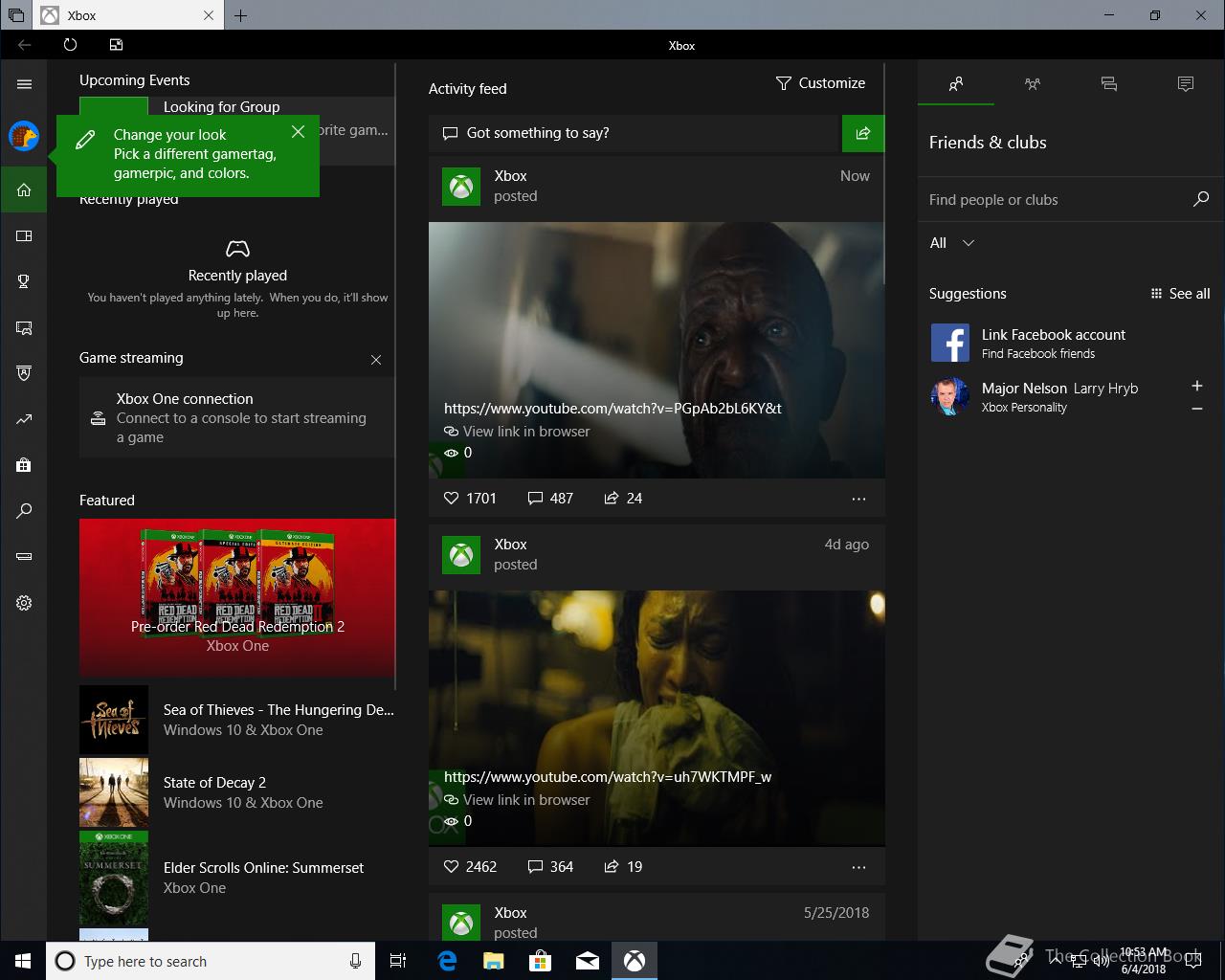Screen dimensions: 1225x980
Task: Open Connection console icon in sidebar
Action: [x=24, y=557]
